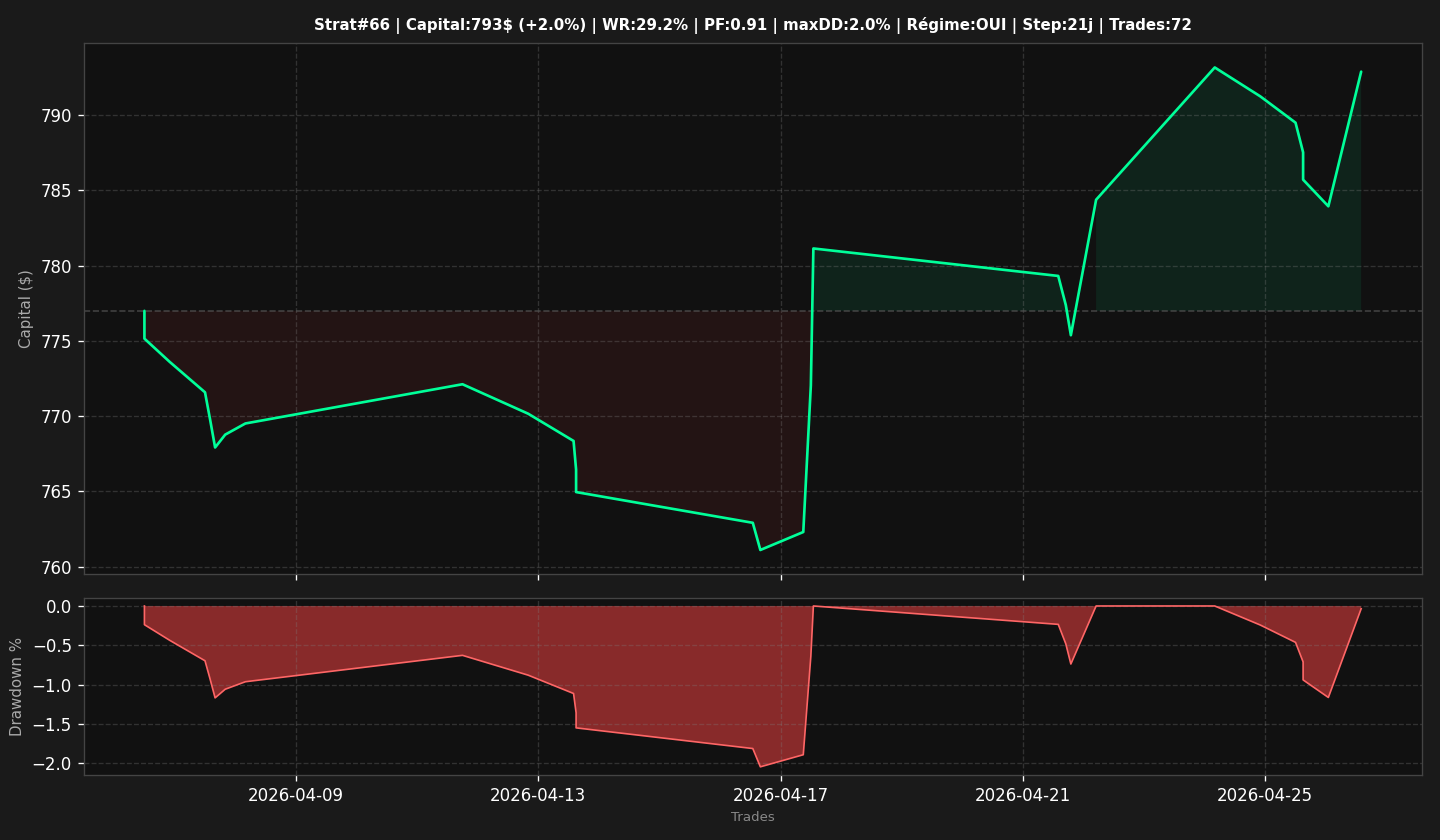Click the -0.5 tick on drawdown axis
This screenshot has height=840, width=1440.
[52, 646]
